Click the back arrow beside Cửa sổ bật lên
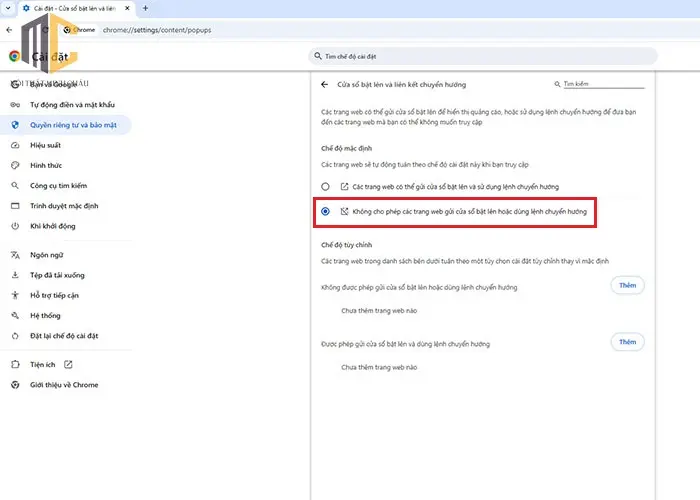This screenshot has width=700, height=500. 325,84
